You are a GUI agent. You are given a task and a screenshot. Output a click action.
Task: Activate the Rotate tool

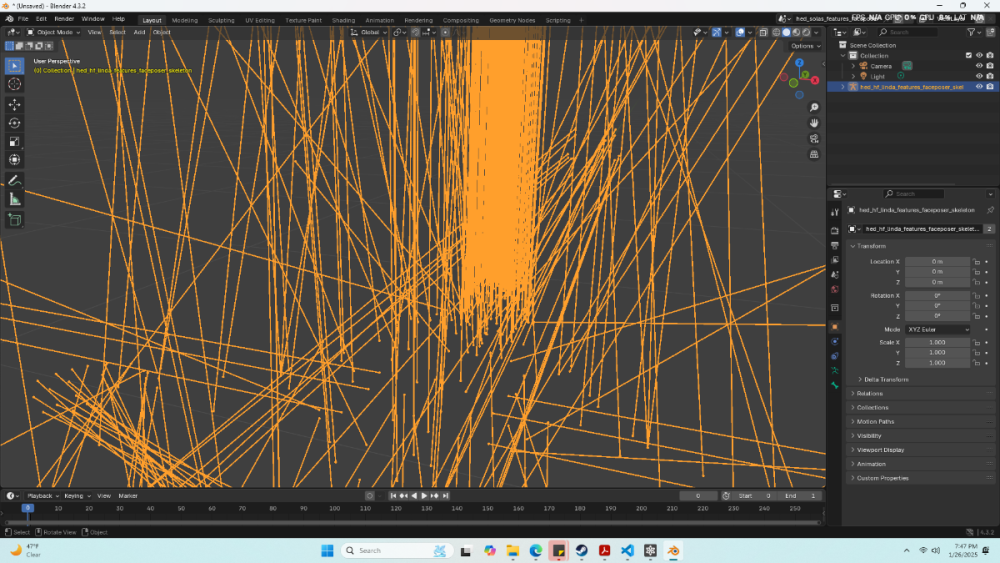[x=15, y=123]
